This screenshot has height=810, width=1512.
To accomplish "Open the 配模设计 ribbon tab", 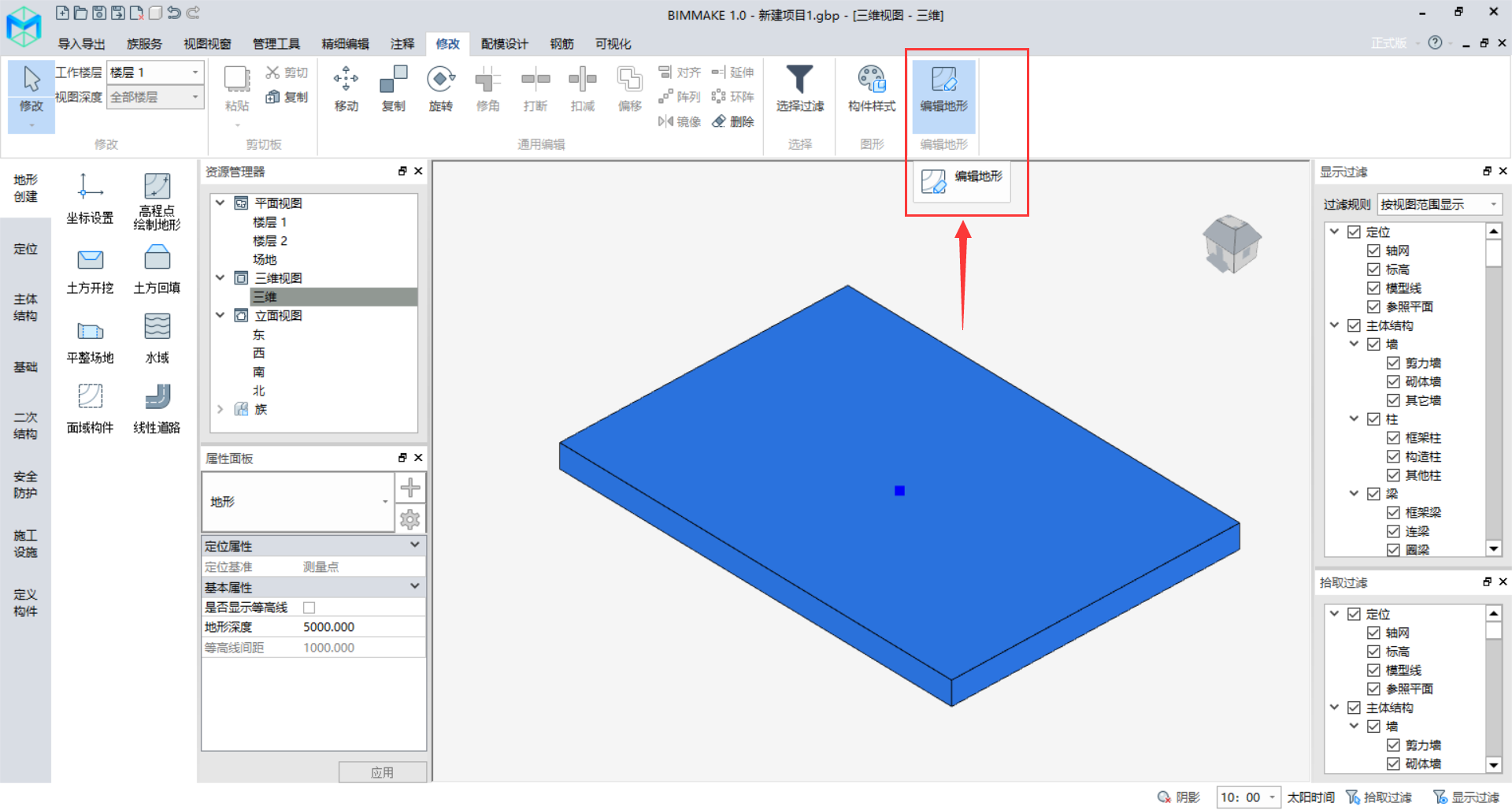I will point(505,44).
